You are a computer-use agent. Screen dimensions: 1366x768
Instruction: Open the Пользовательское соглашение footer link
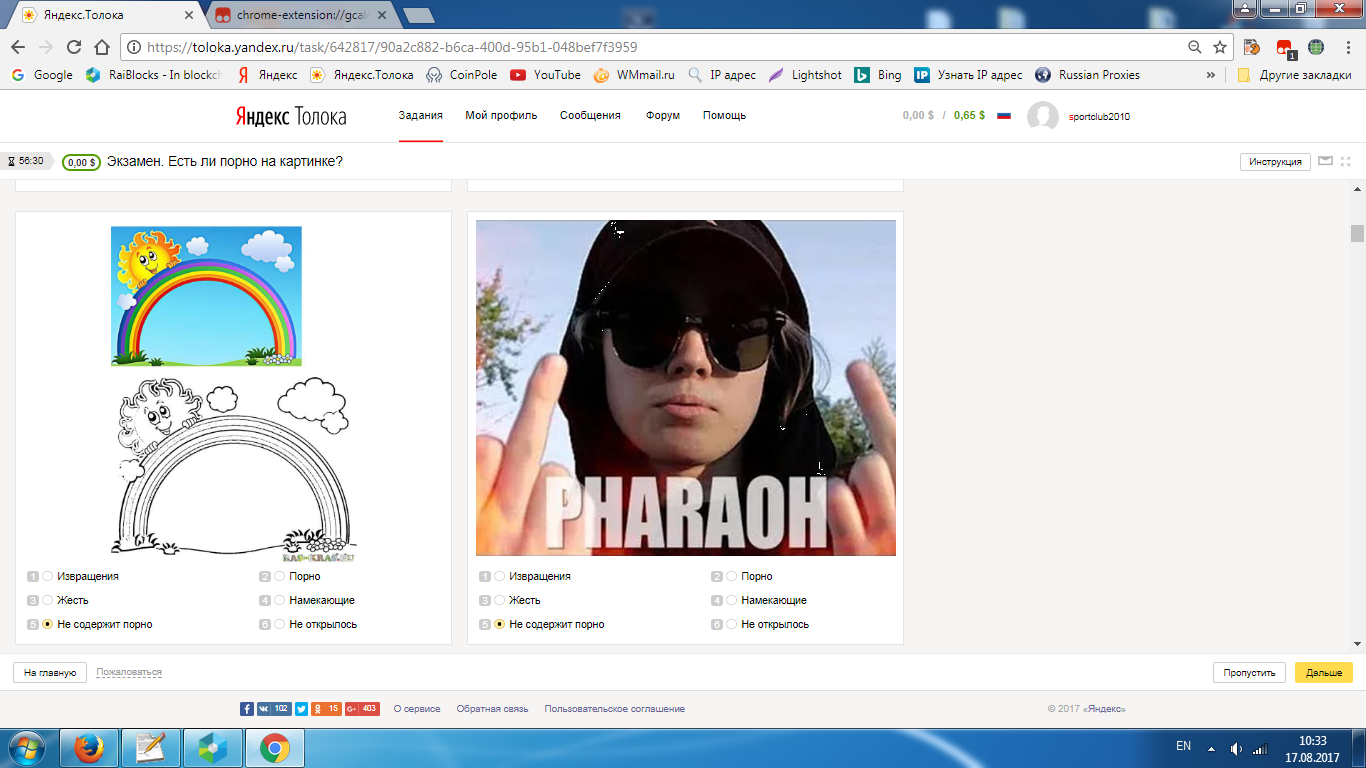614,709
